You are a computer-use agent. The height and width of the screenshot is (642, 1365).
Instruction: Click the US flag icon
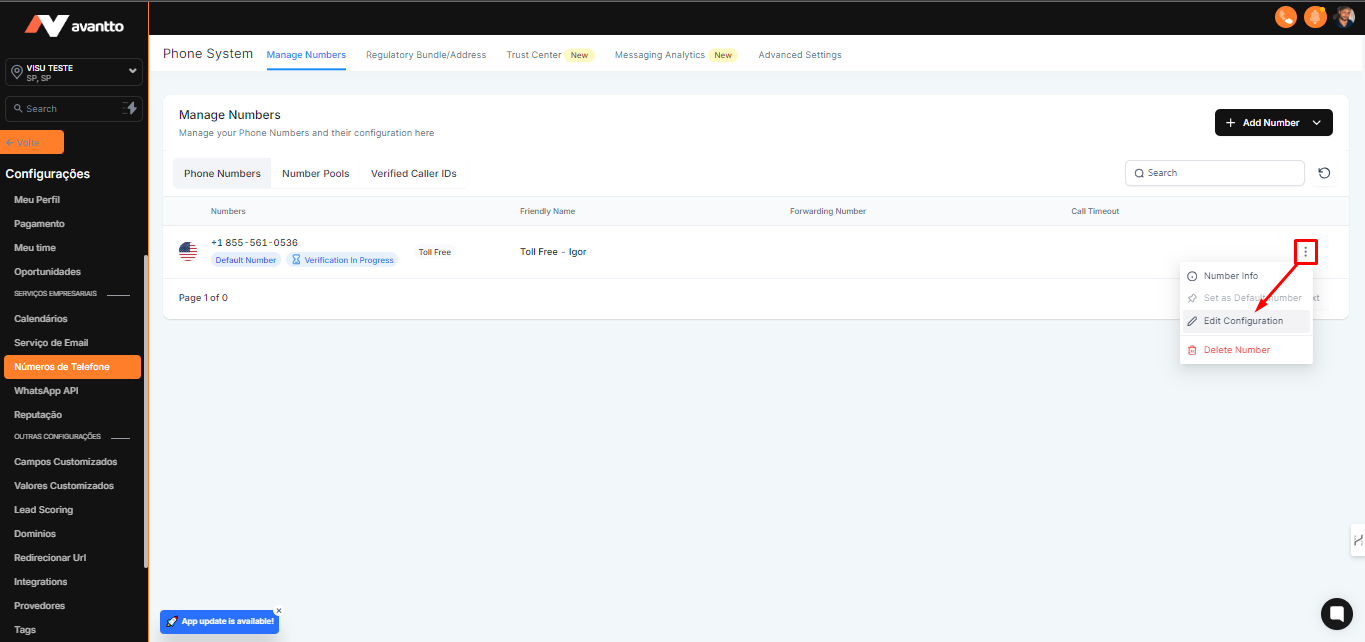[x=188, y=252]
